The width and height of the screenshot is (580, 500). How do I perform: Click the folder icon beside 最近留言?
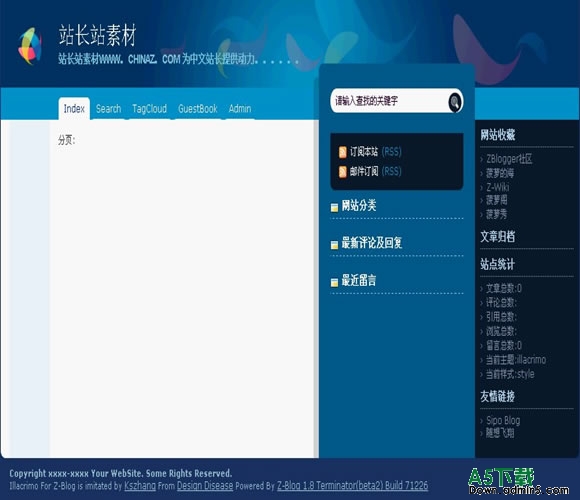click(334, 283)
